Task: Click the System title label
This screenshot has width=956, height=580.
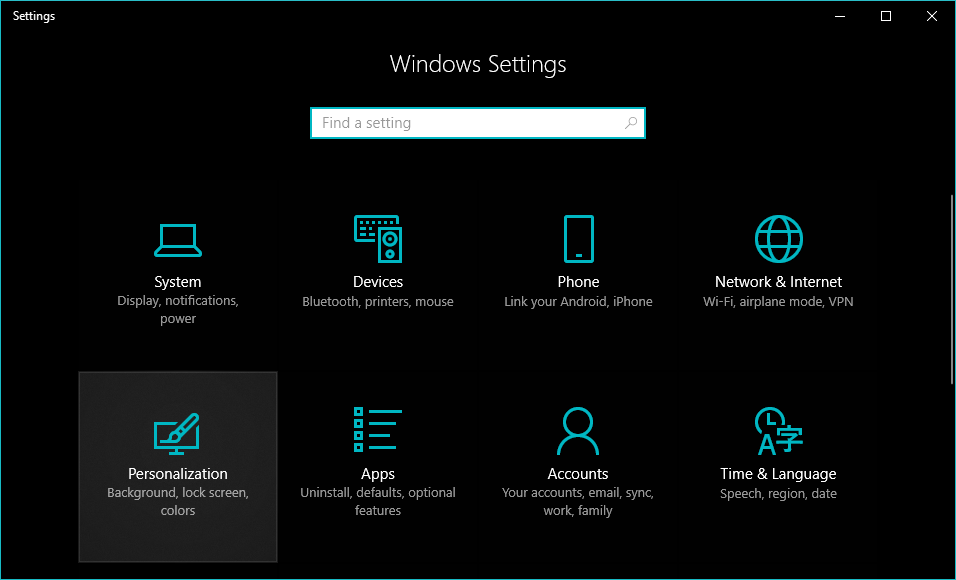Action: point(177,282)
